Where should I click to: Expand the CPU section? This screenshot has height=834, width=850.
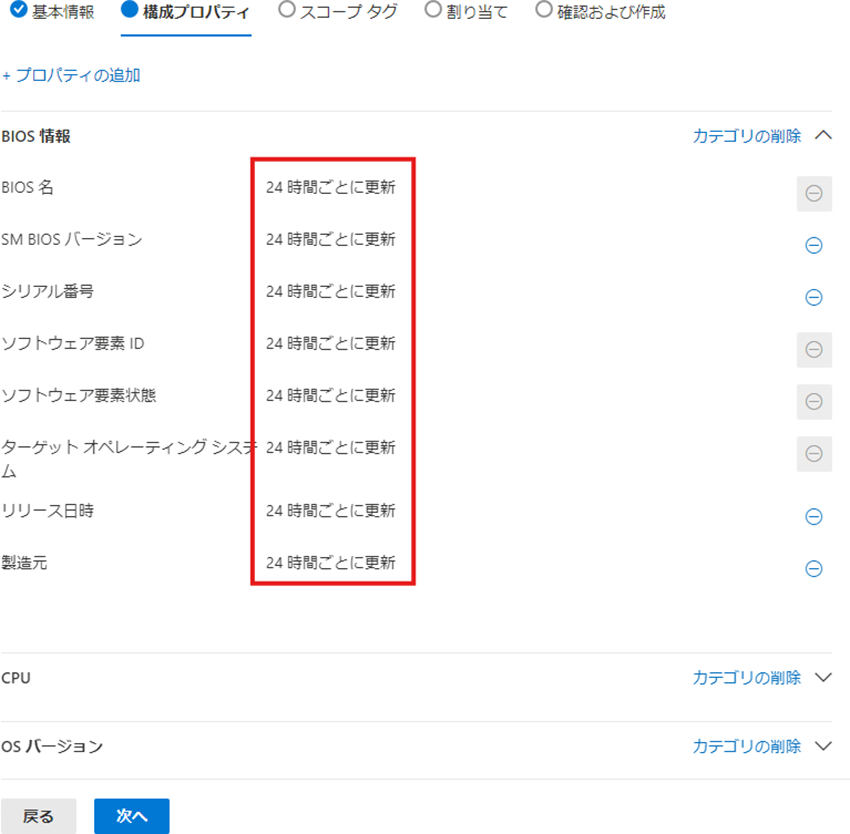823,677
